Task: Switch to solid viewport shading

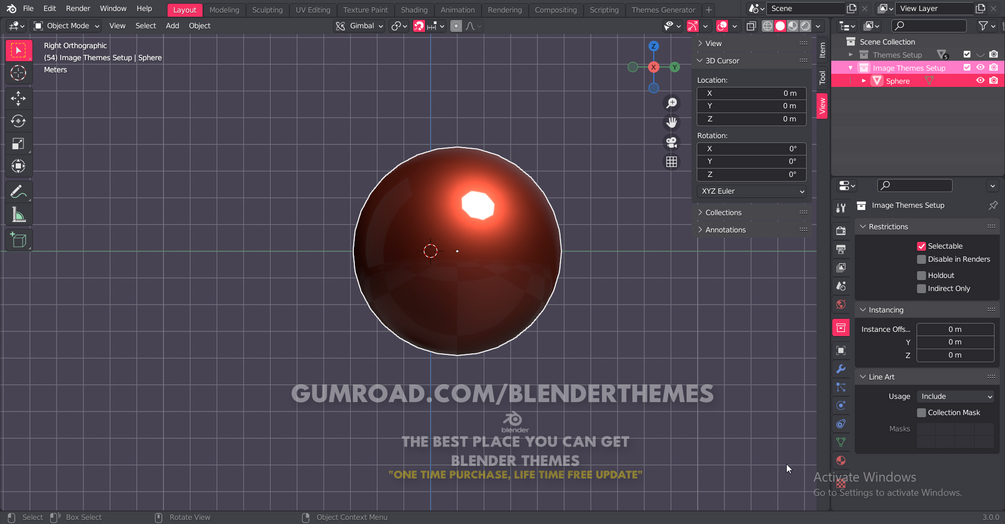Action: pyautogui.click(x=780, y=26)
